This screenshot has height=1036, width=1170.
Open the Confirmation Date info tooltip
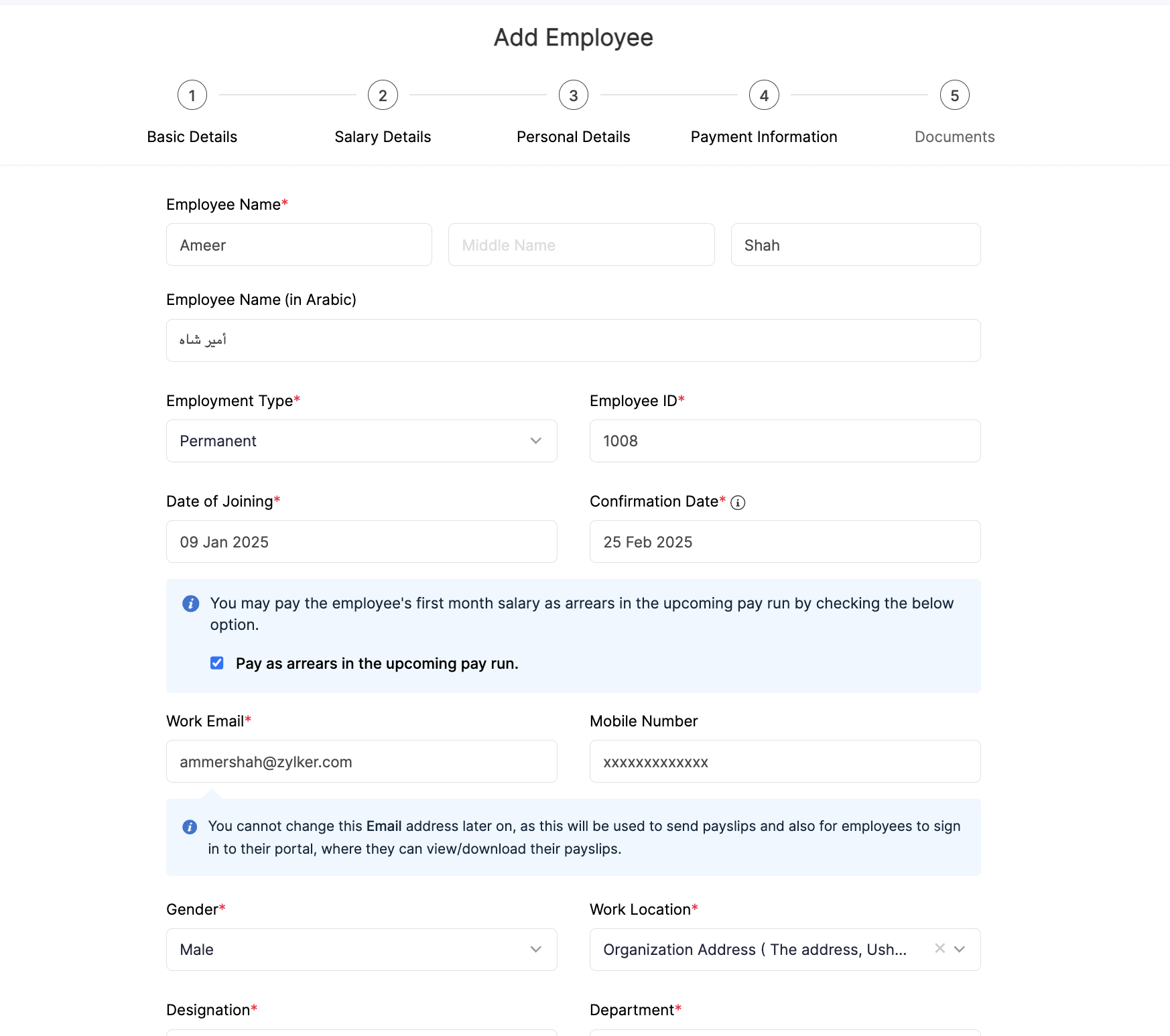tap(738, 502)
